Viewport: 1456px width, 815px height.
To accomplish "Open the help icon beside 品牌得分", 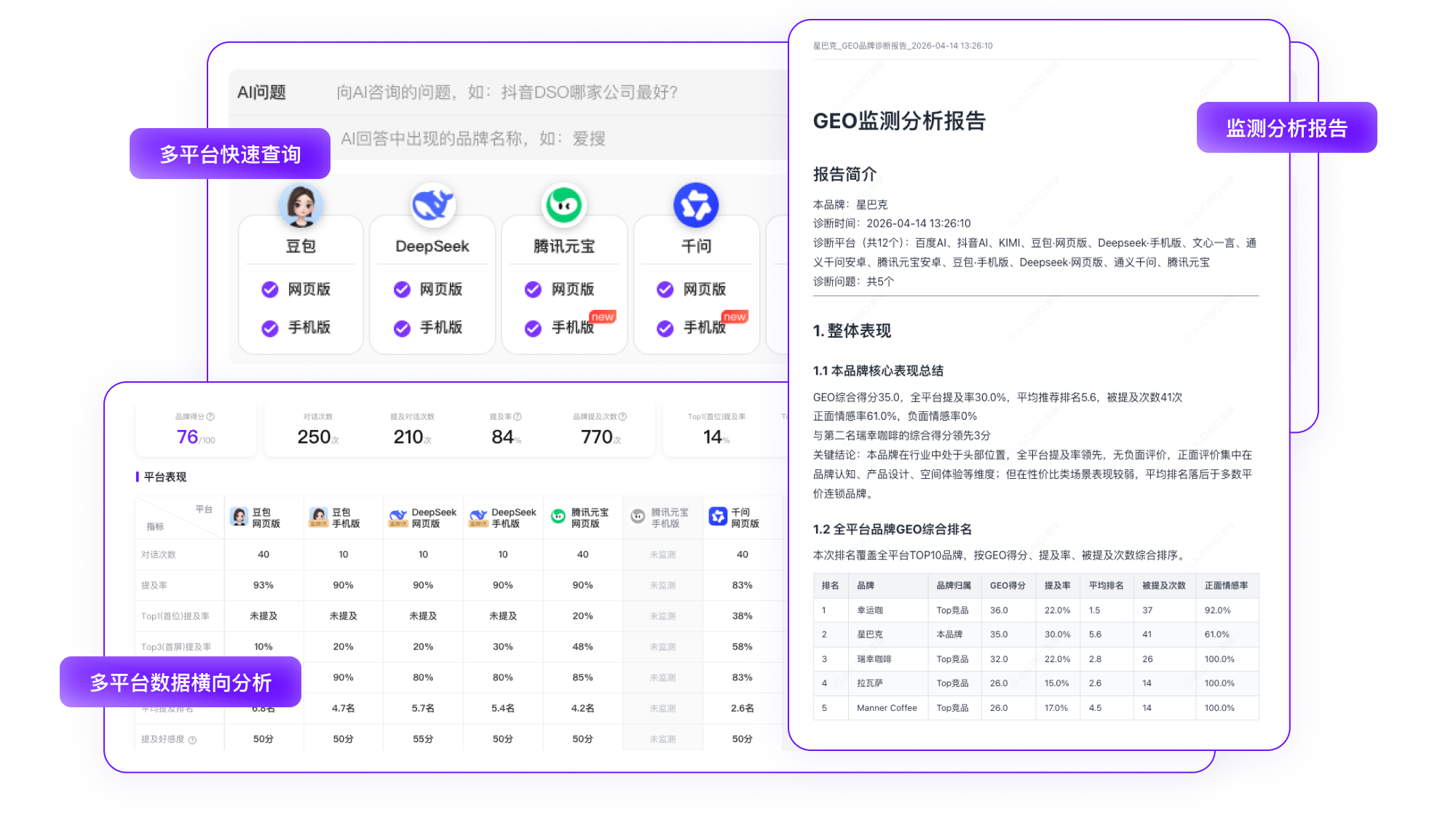I will tap(211, 417).
